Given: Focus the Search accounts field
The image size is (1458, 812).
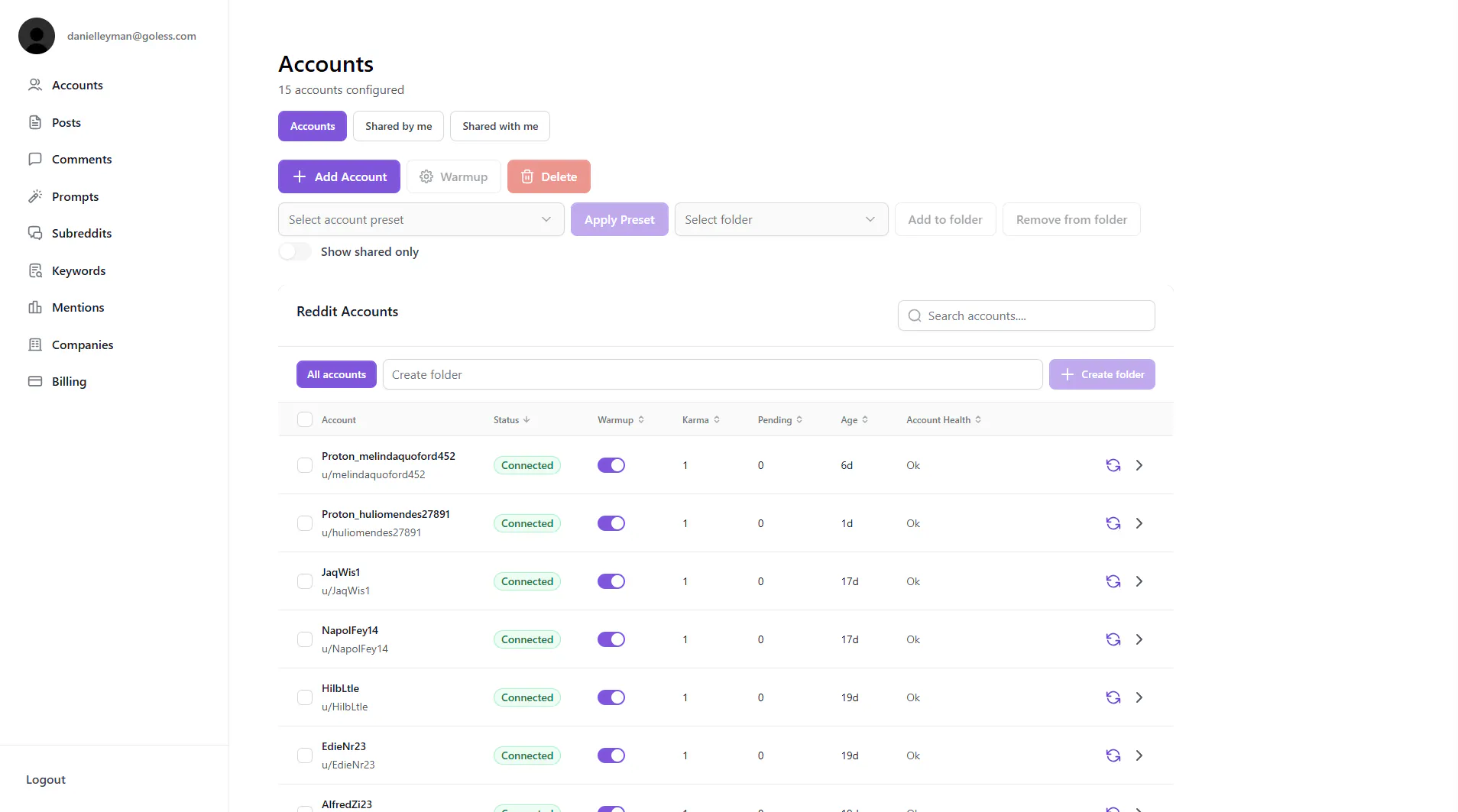Looking at the screenshot, I should 1026,315.
